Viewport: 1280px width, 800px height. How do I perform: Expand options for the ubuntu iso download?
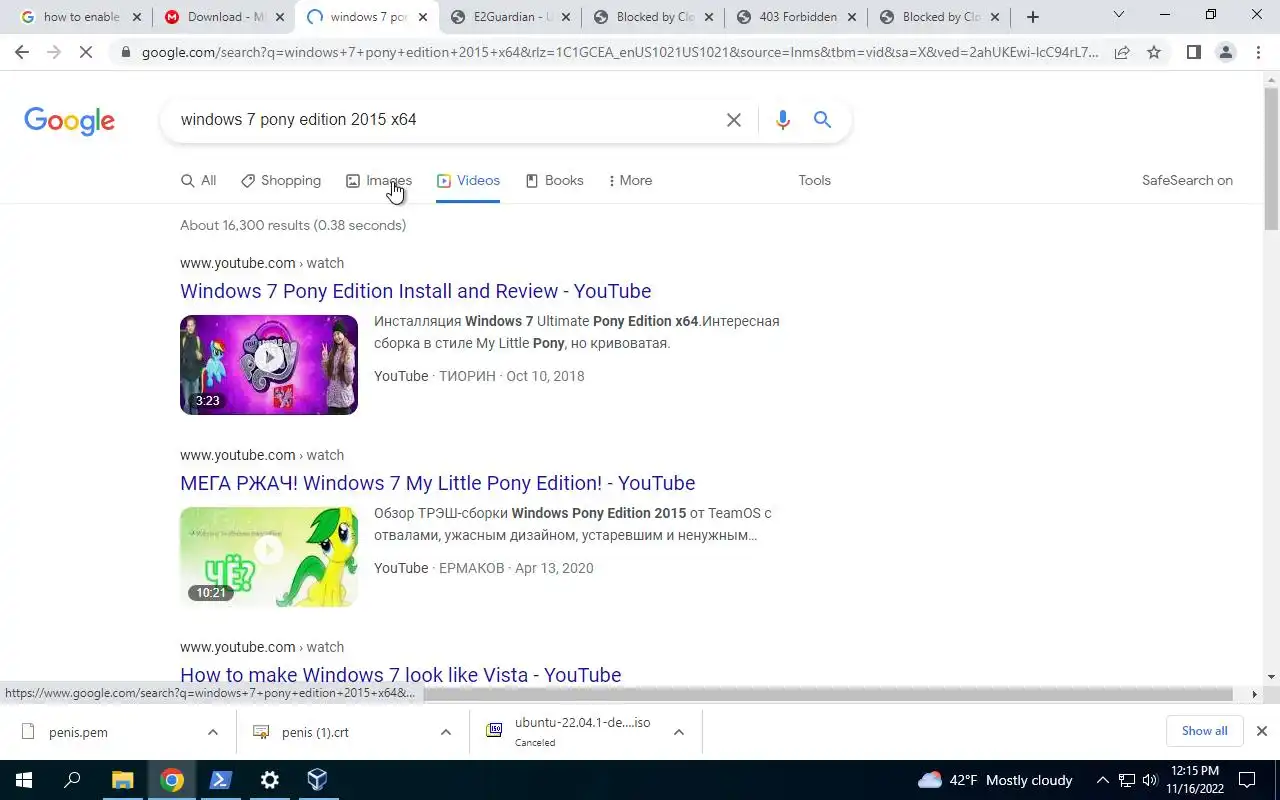[678, 732]
